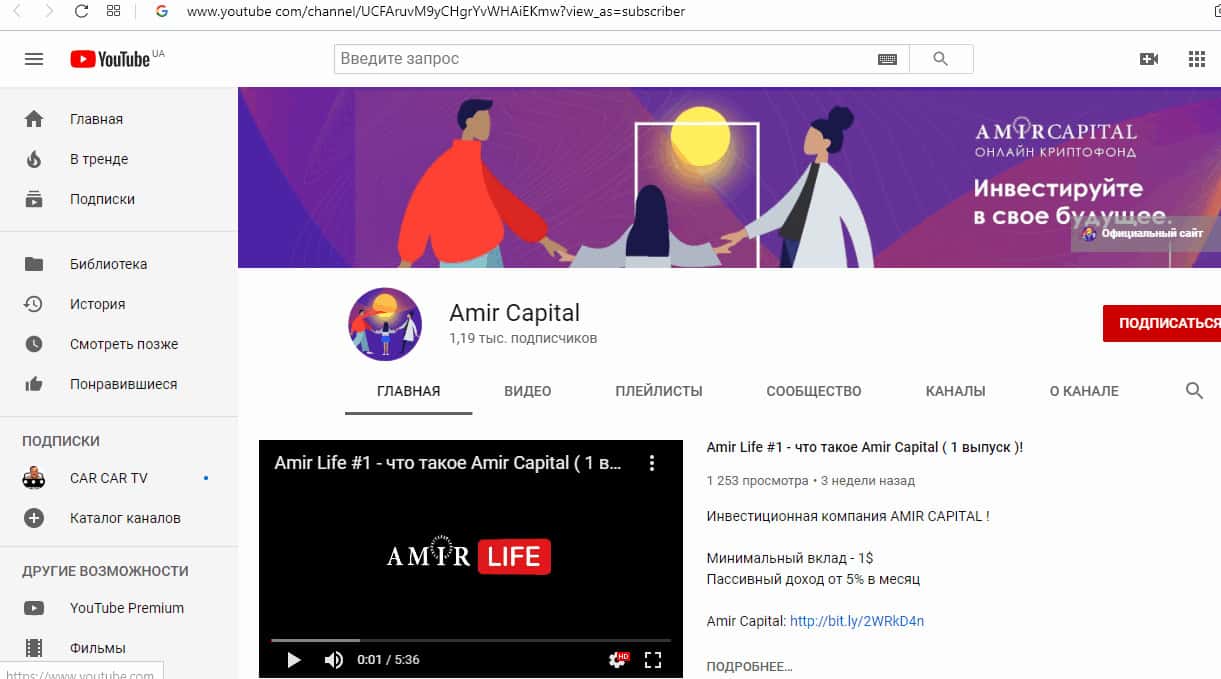Click the magnifier search button
The width and height of the screenshot is (1221, 679).
[940, 59]
